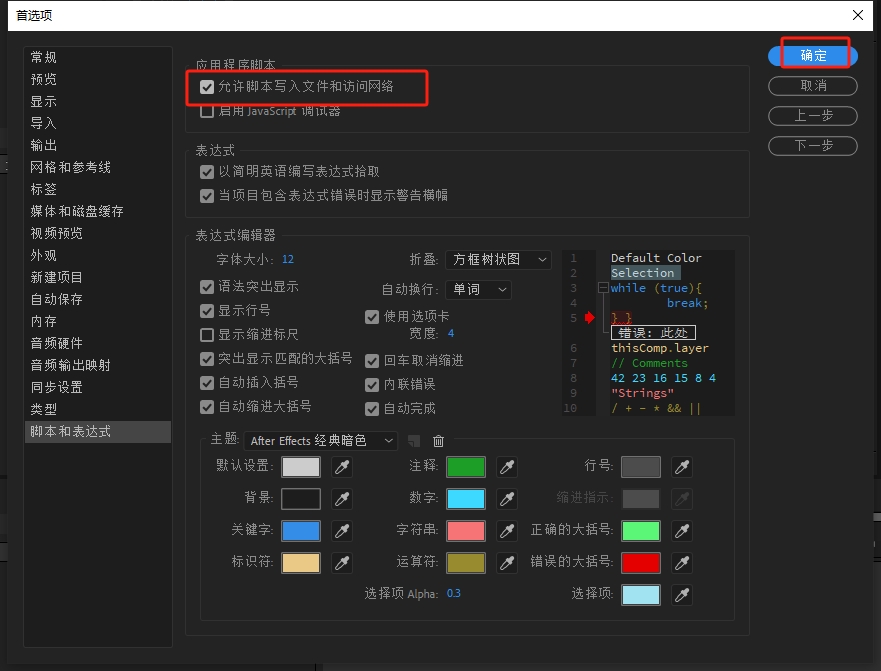This screenshot has height=671, width=881.
Task: Click the 上一步 button
Action: [x=811, y=115]
